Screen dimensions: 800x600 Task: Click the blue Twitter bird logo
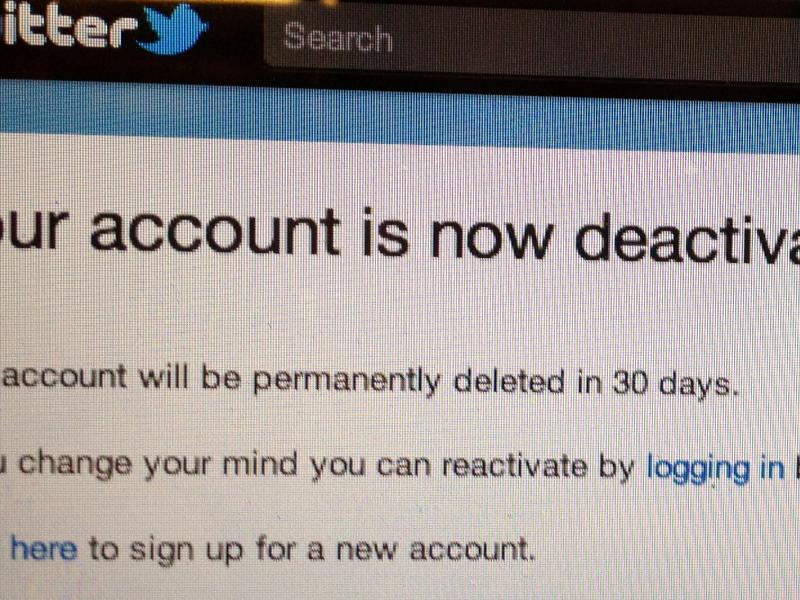pyautogui.click(x=172, y=29)
